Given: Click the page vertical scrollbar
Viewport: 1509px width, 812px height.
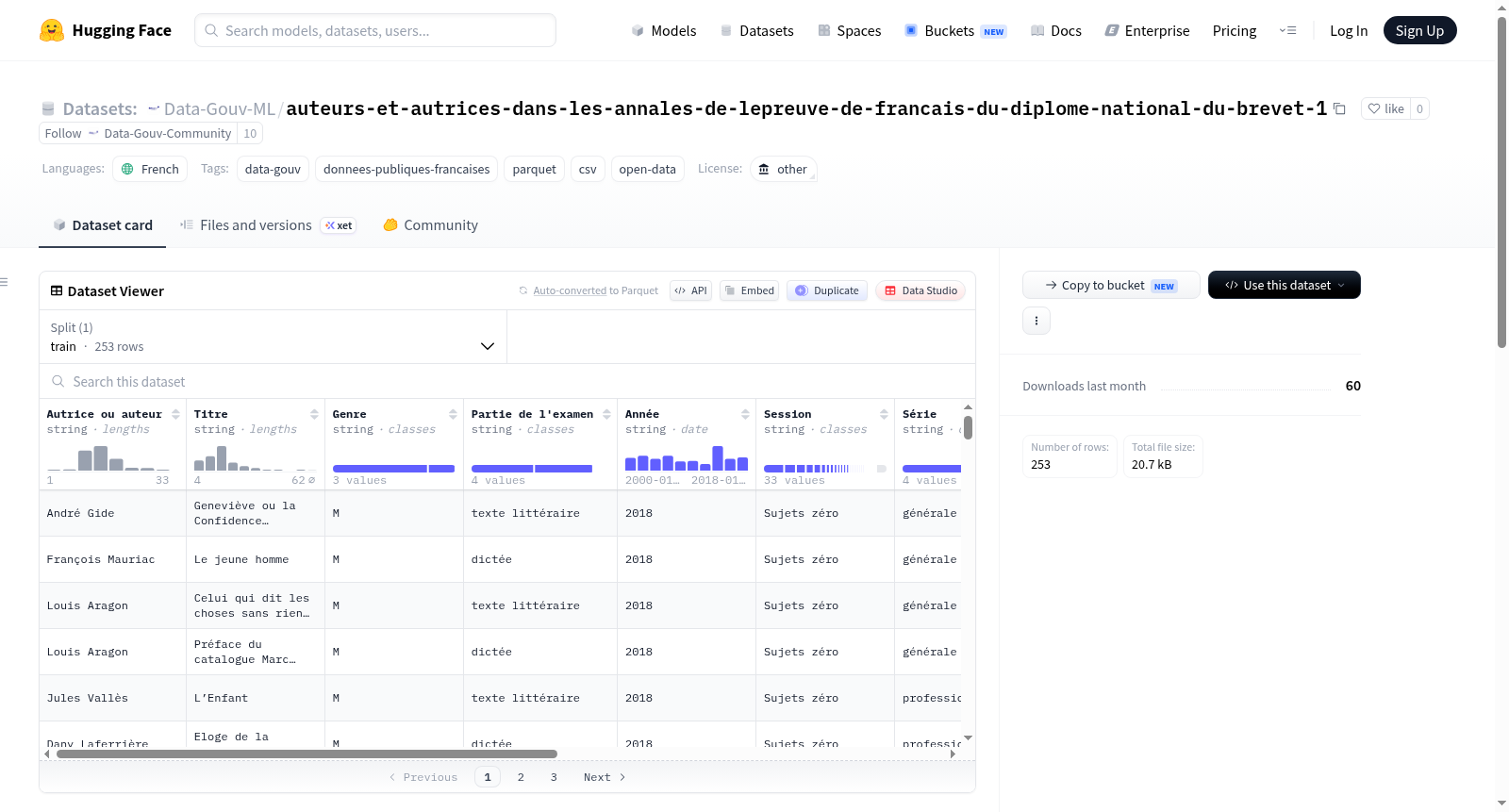Looking at the screenshot, I should (1501, 184).
